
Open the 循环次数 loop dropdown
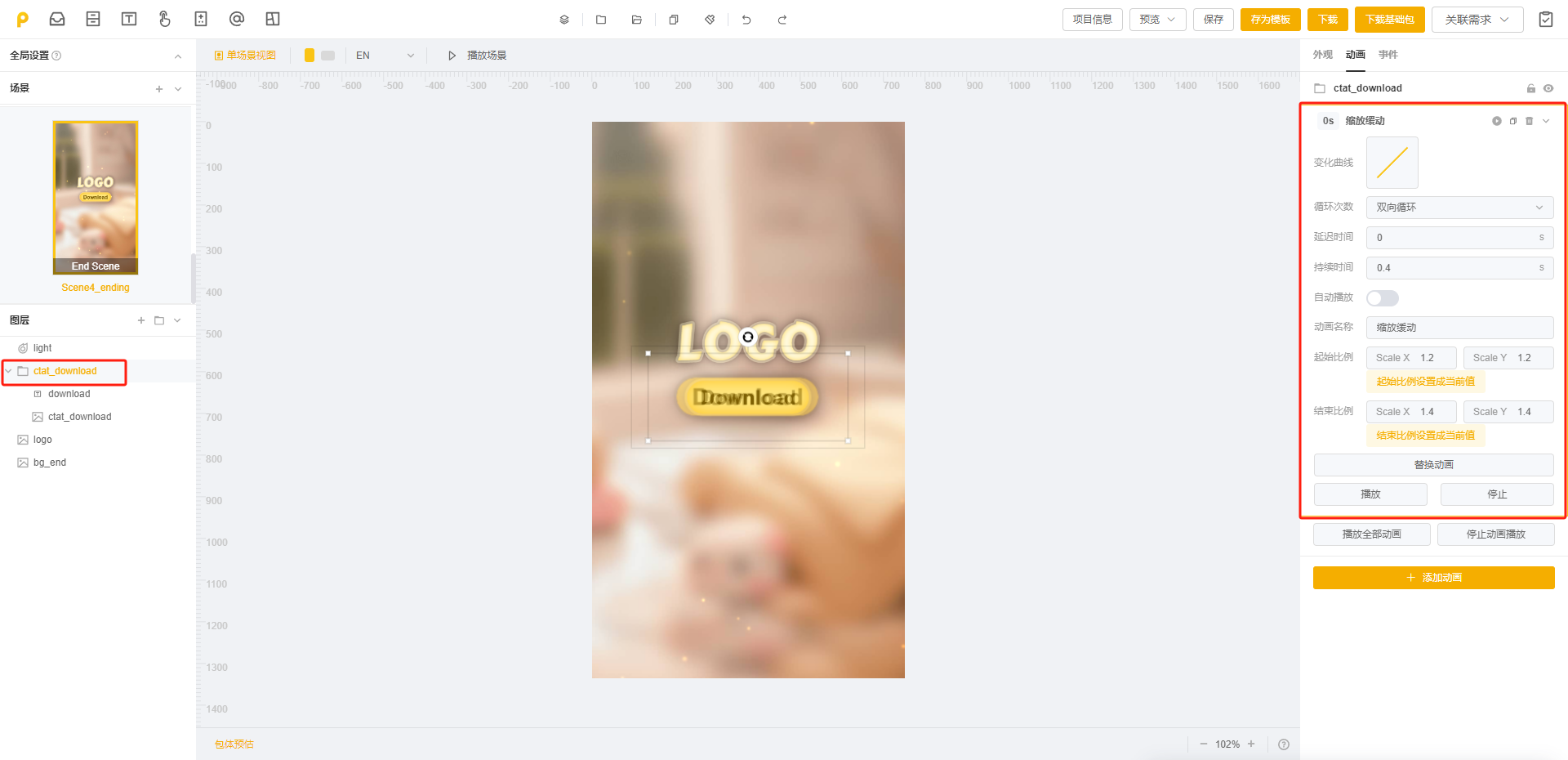coord(1459,208)
